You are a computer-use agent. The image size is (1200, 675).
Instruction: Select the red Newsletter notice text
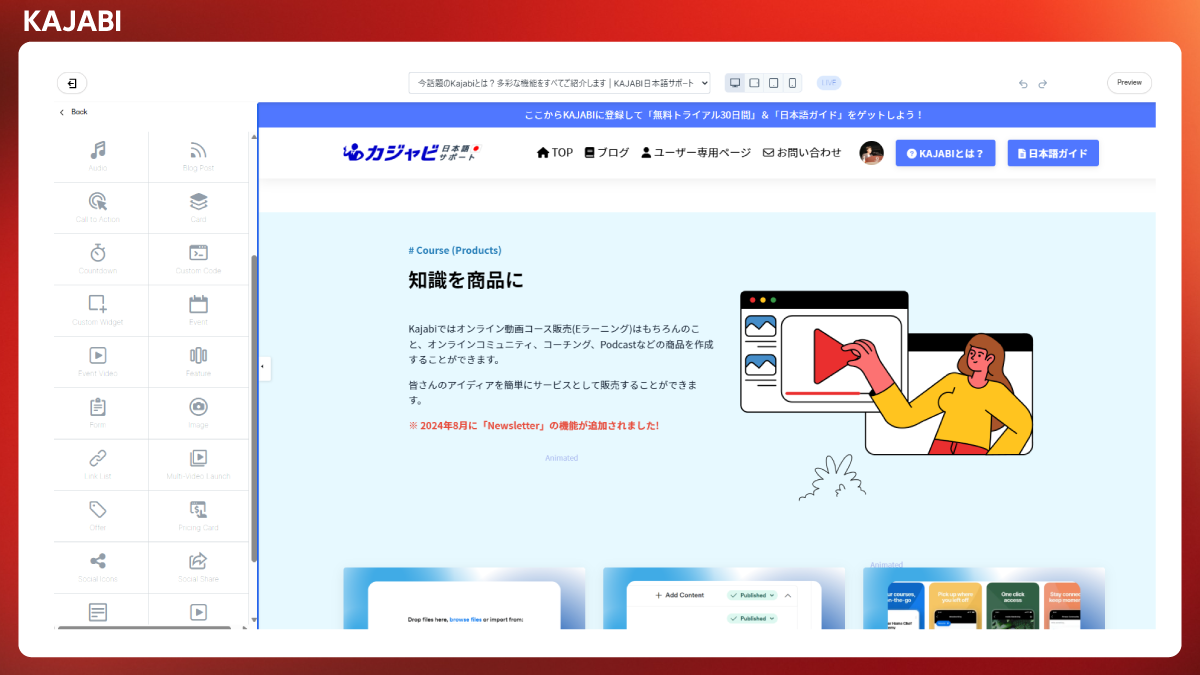pos(533,425)
